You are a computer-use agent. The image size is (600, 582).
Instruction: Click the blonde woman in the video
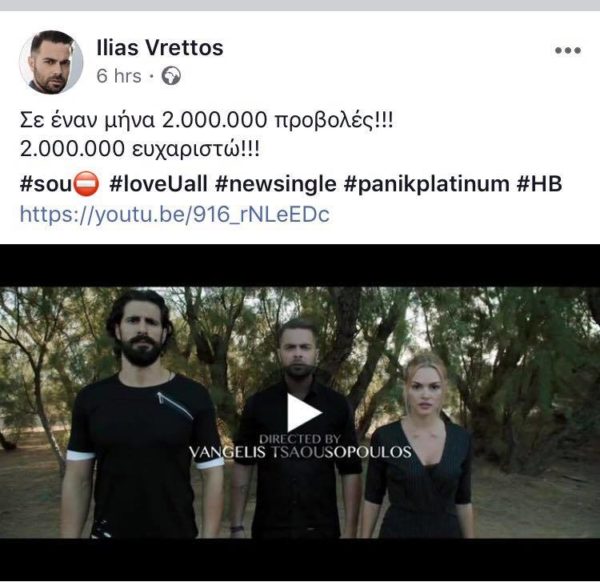coord(419,446)
